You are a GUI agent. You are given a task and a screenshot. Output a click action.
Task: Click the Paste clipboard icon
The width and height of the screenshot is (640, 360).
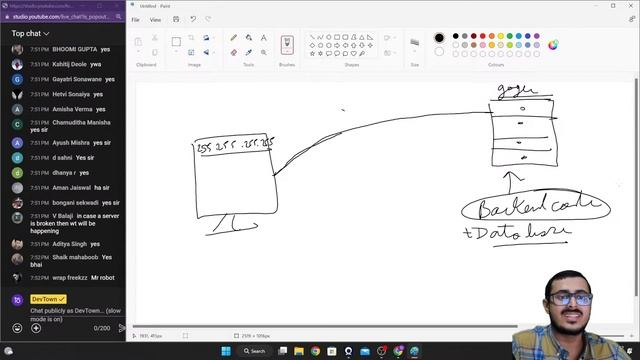click(x=138, y=42)
